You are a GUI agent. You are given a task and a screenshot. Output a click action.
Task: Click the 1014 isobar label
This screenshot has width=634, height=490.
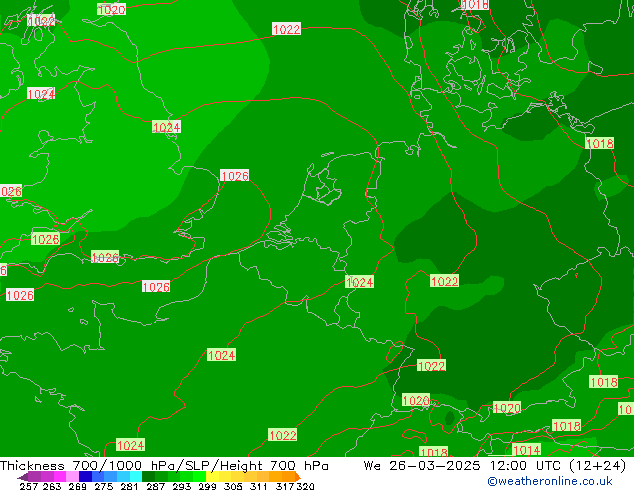(x=526, y=450)
